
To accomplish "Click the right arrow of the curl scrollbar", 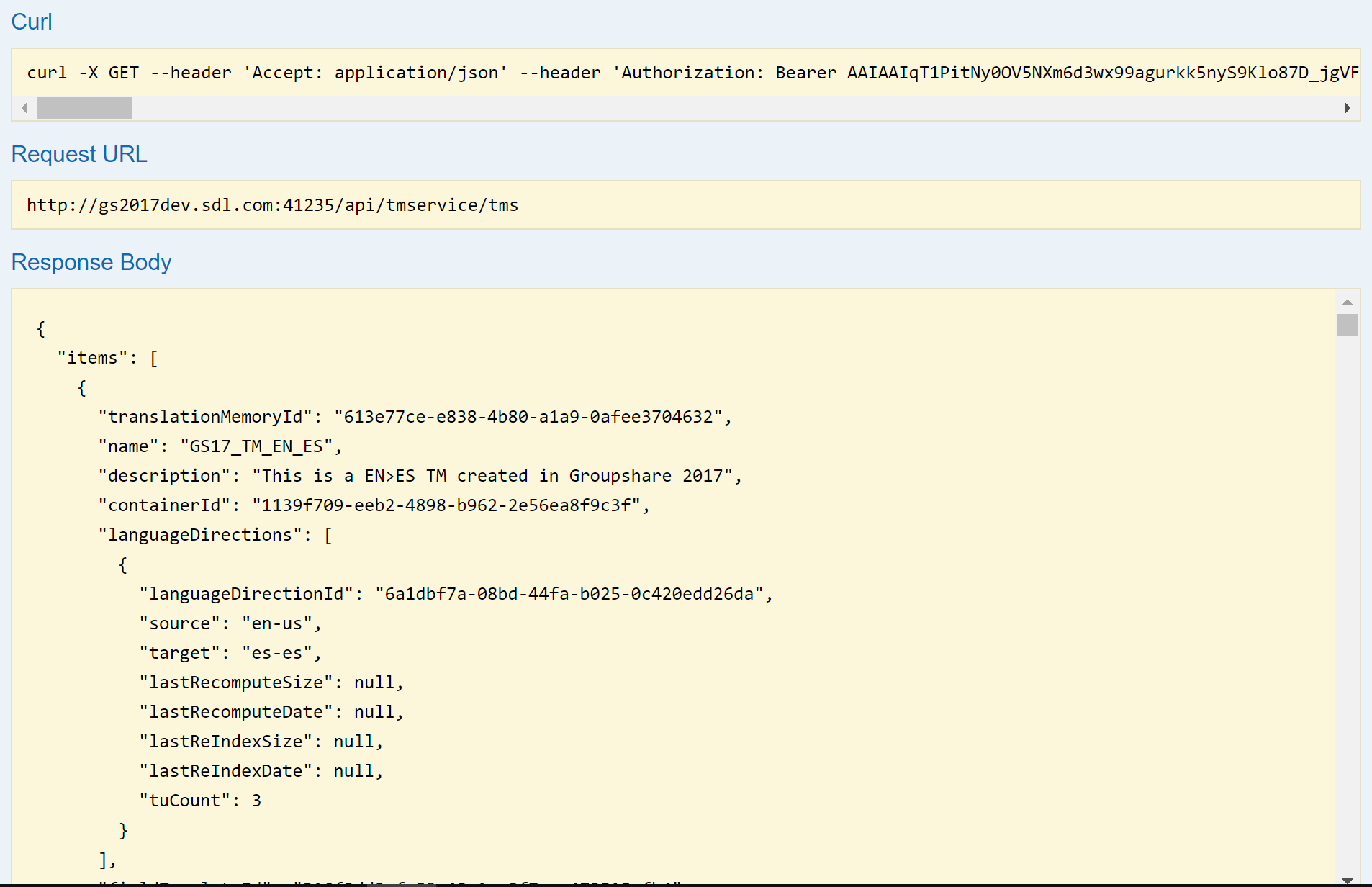I will [1347, 108].
